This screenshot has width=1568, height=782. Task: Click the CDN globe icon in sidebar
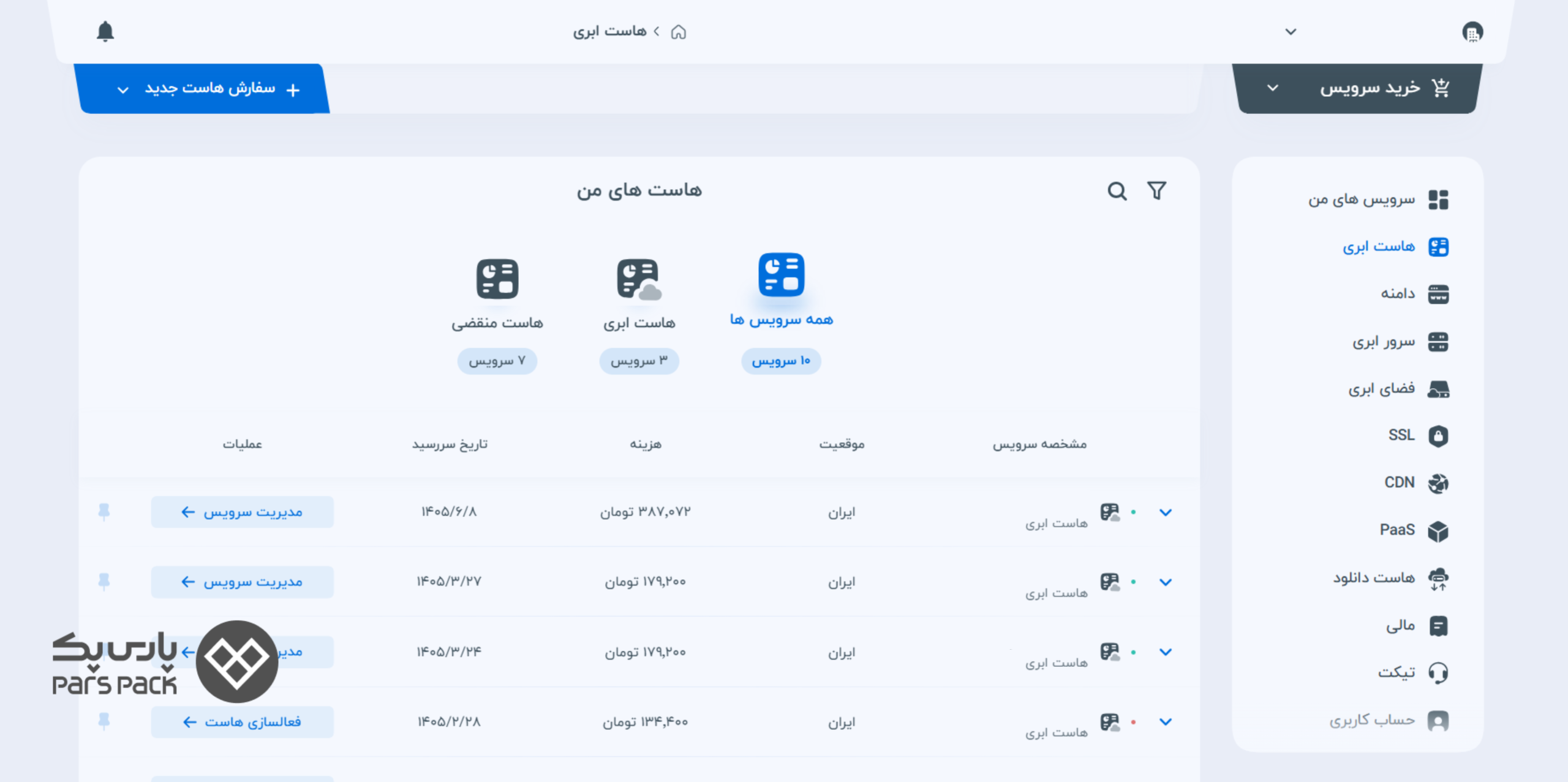click(1438, 483)
